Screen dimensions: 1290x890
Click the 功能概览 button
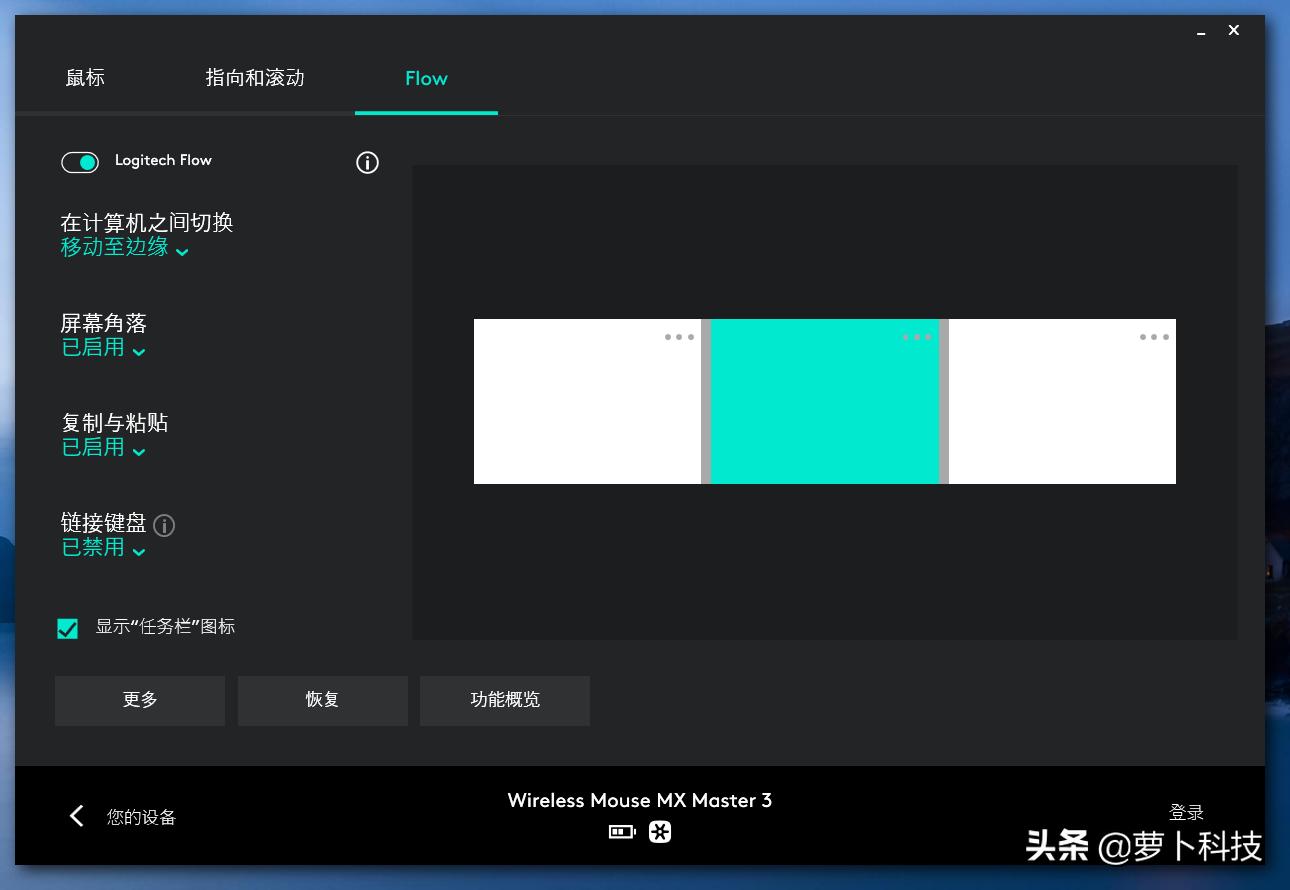(x=504, y=700)
